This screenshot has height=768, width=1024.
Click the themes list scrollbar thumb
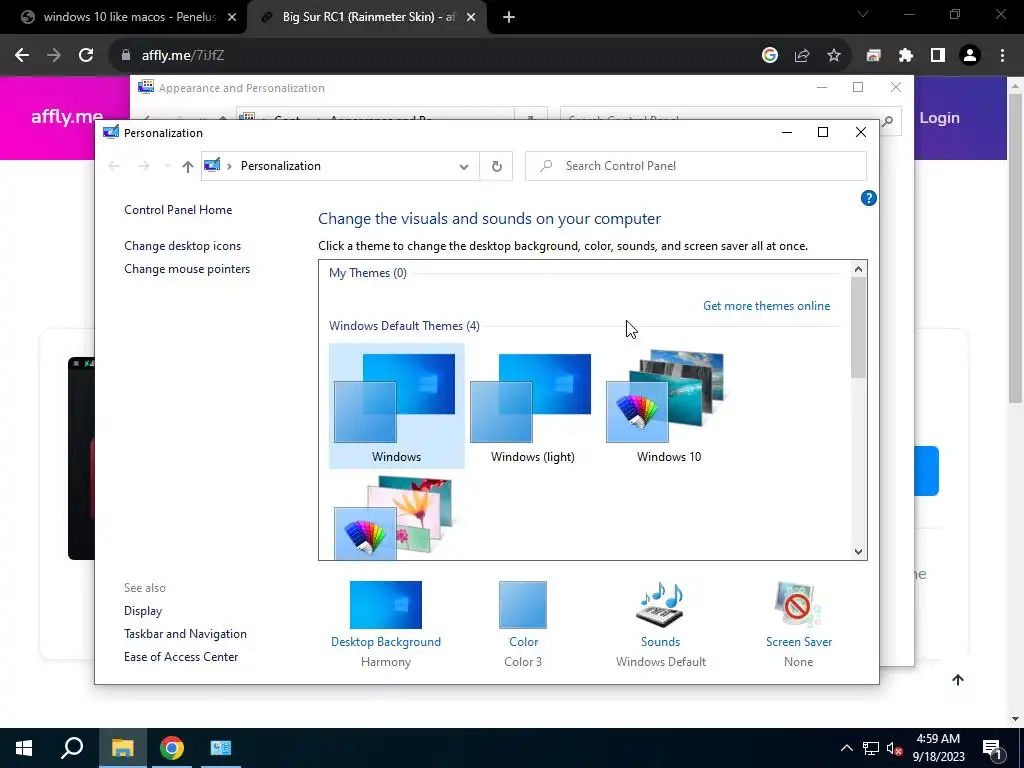click(858, 327)
